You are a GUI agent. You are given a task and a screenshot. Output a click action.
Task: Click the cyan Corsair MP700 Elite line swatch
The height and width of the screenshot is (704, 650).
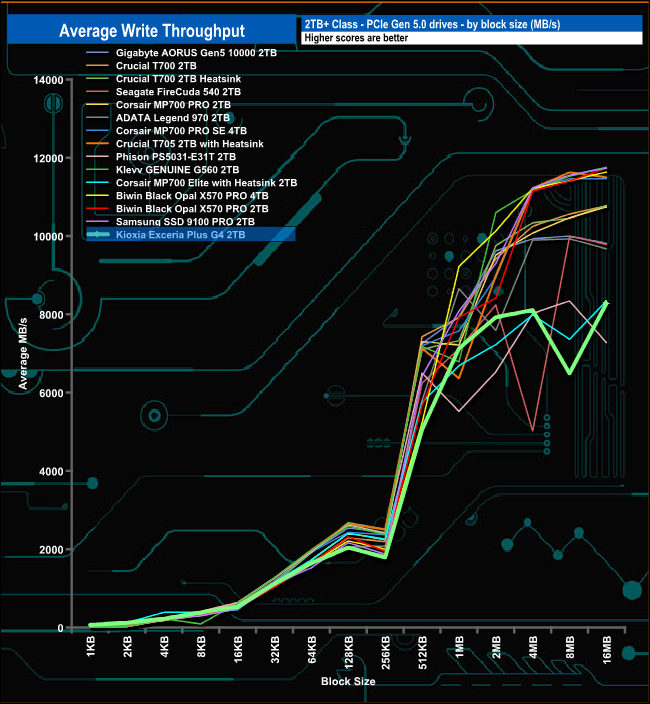(97, 183)
